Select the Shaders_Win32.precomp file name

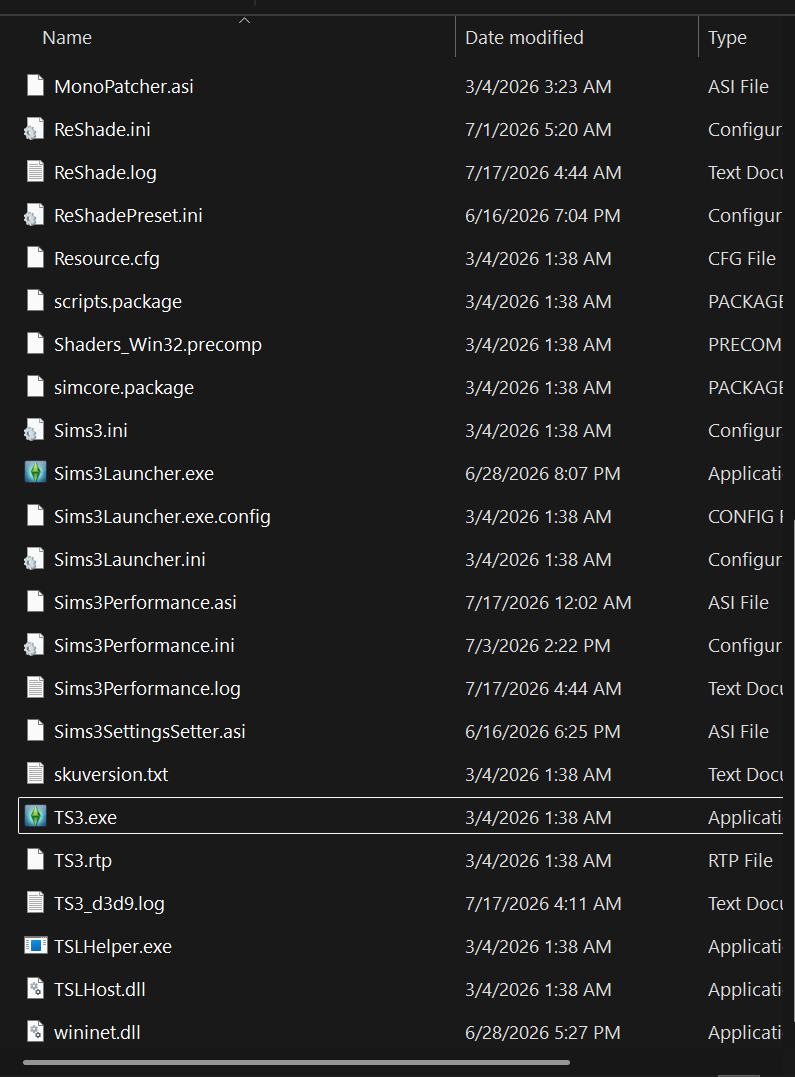158,345
